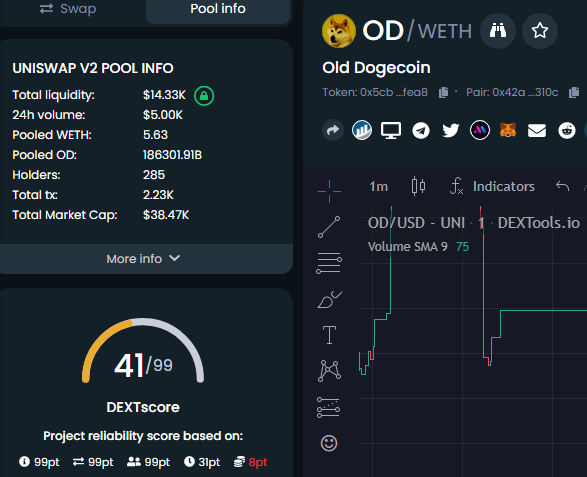
Task: Click the Holders value 285
Action: tap(154, 175)
